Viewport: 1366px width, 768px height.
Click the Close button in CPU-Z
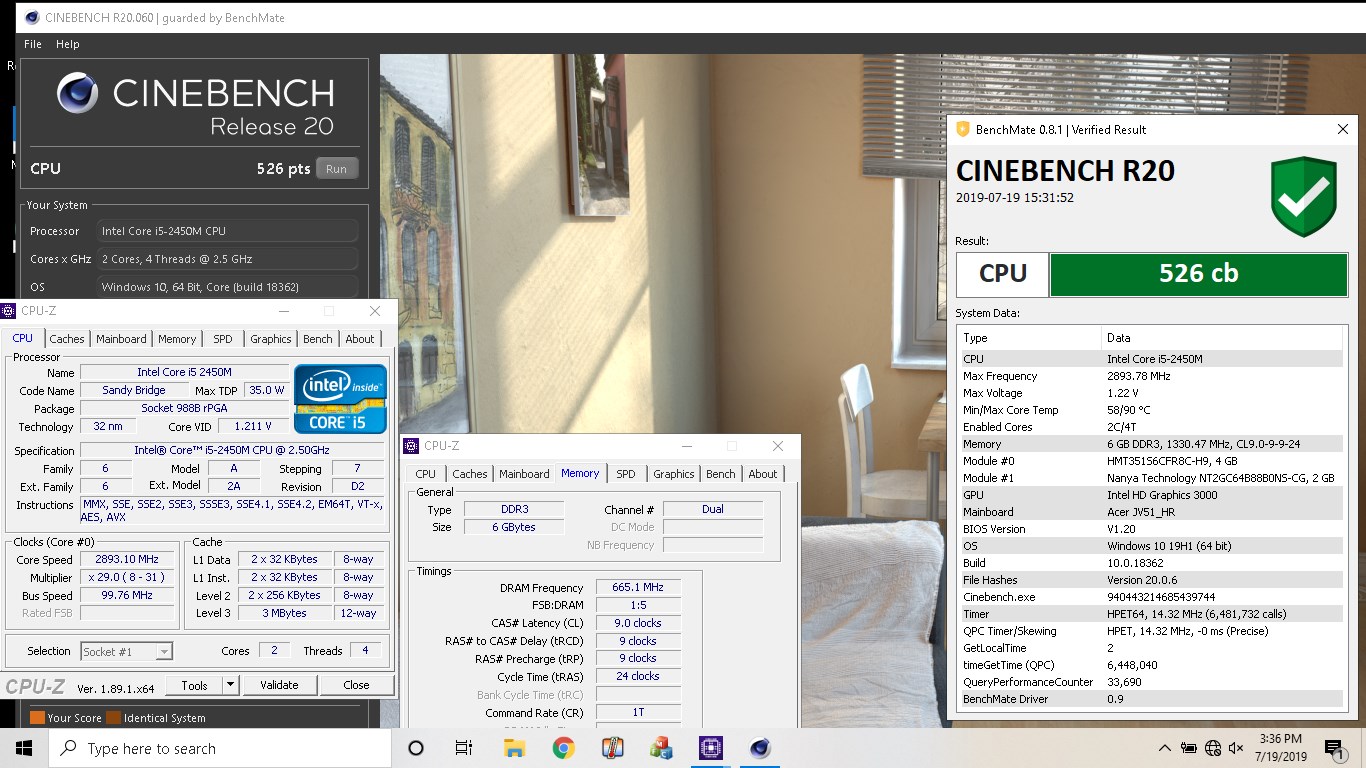pyautogui.click(x=356, y=685)
